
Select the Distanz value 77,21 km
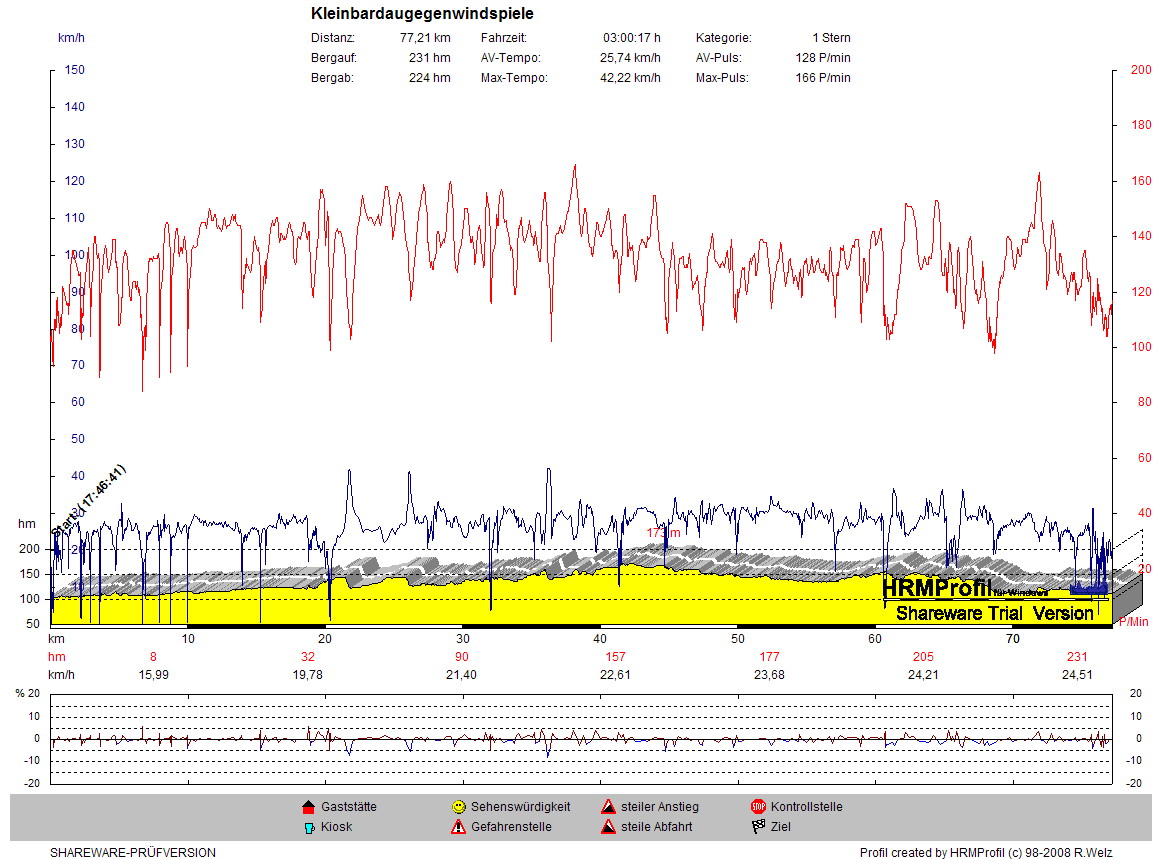point(425,38)
